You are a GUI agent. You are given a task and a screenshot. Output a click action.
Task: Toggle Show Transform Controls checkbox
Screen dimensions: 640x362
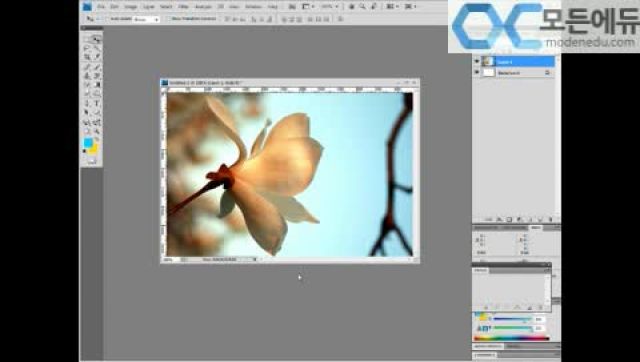[x=168, y=19]
